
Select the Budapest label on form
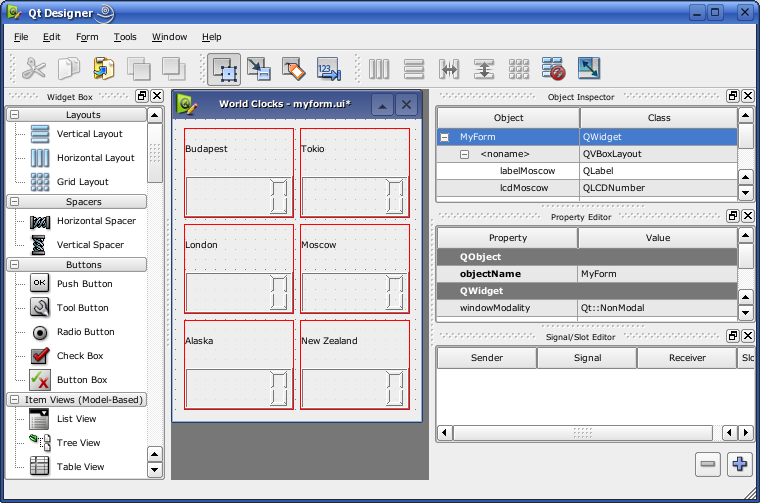point(206,149)
